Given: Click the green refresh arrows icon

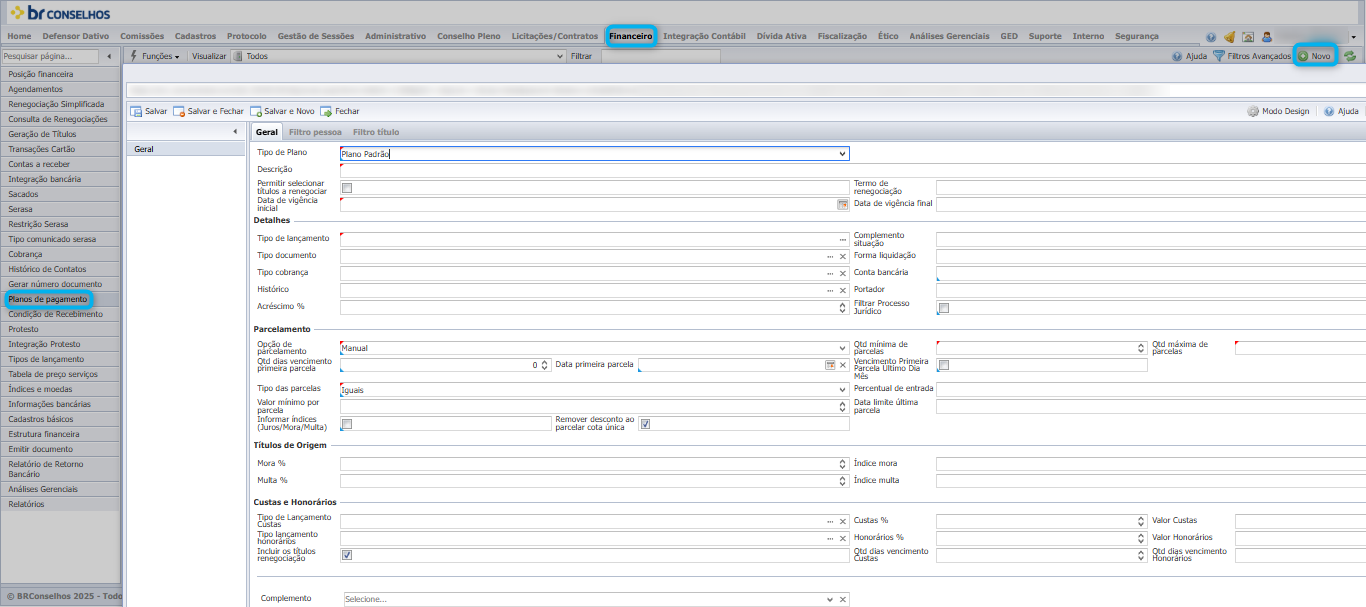Looking at the screenshot, I should (1350, 56).
